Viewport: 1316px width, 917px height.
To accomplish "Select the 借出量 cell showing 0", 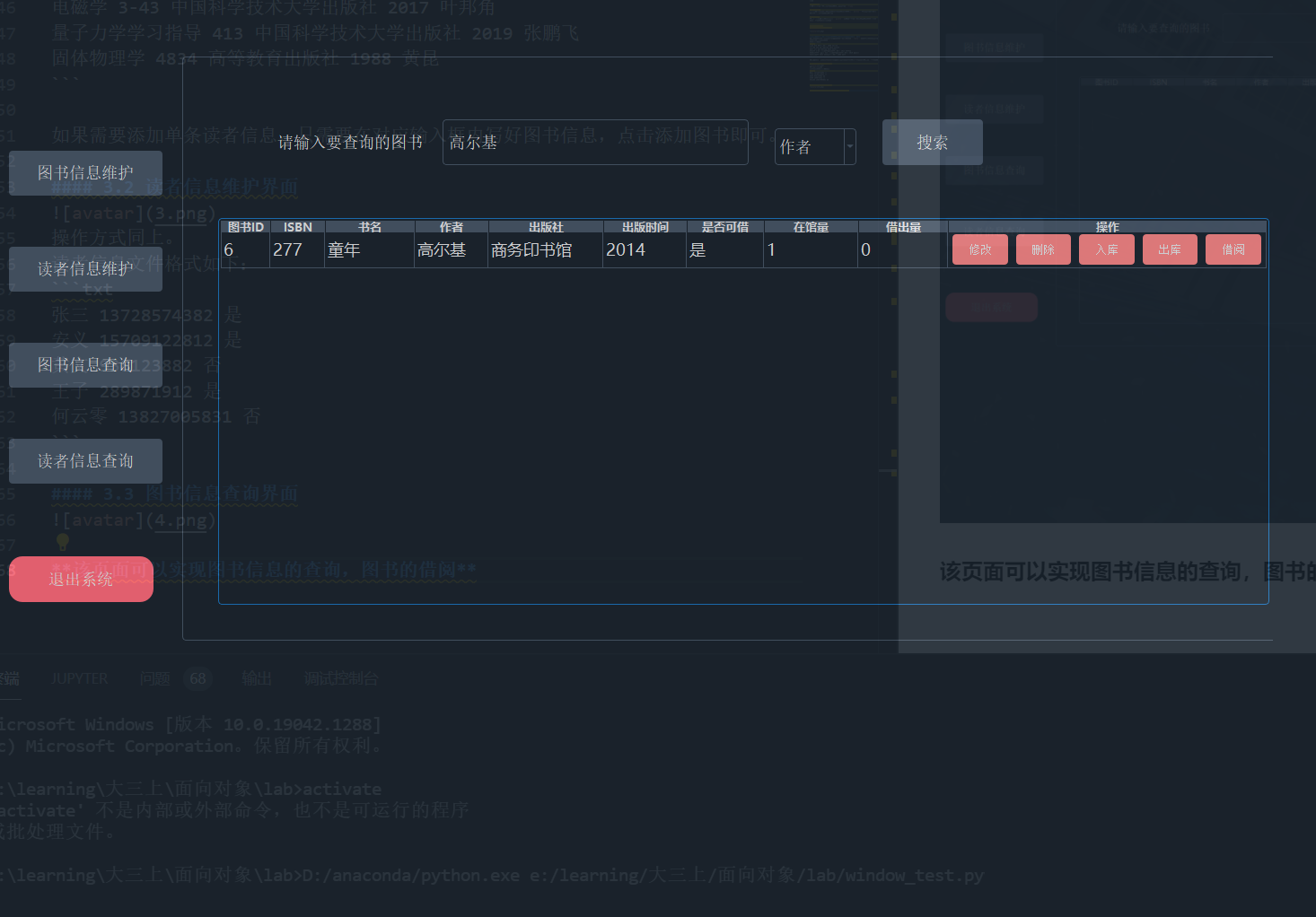I will tap(904, 250).
